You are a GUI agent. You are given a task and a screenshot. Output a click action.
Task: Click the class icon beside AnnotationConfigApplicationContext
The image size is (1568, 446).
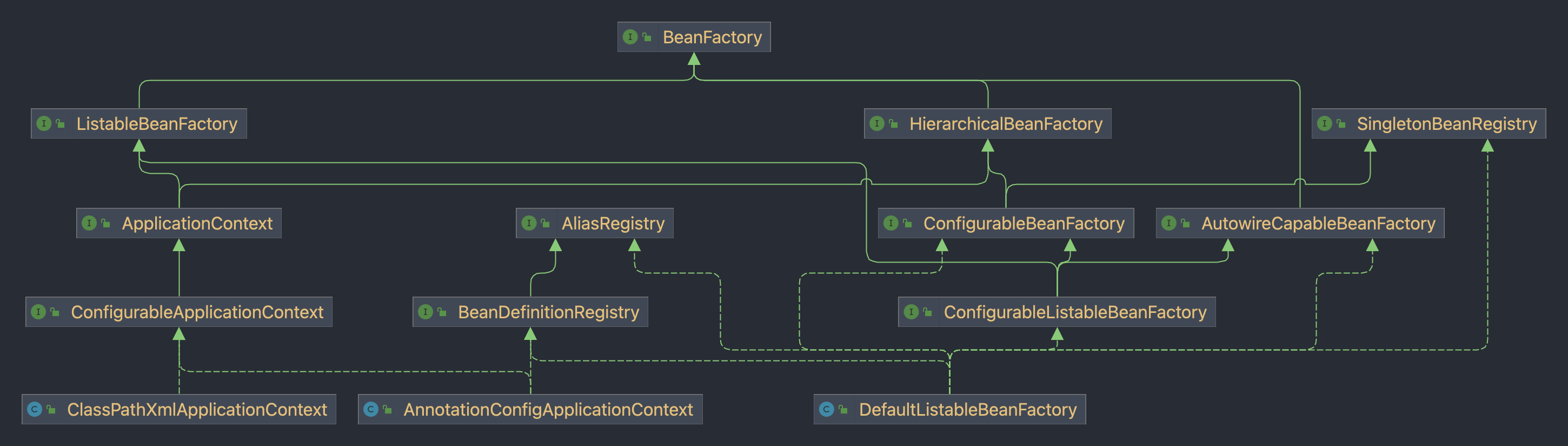pos(371,409)
